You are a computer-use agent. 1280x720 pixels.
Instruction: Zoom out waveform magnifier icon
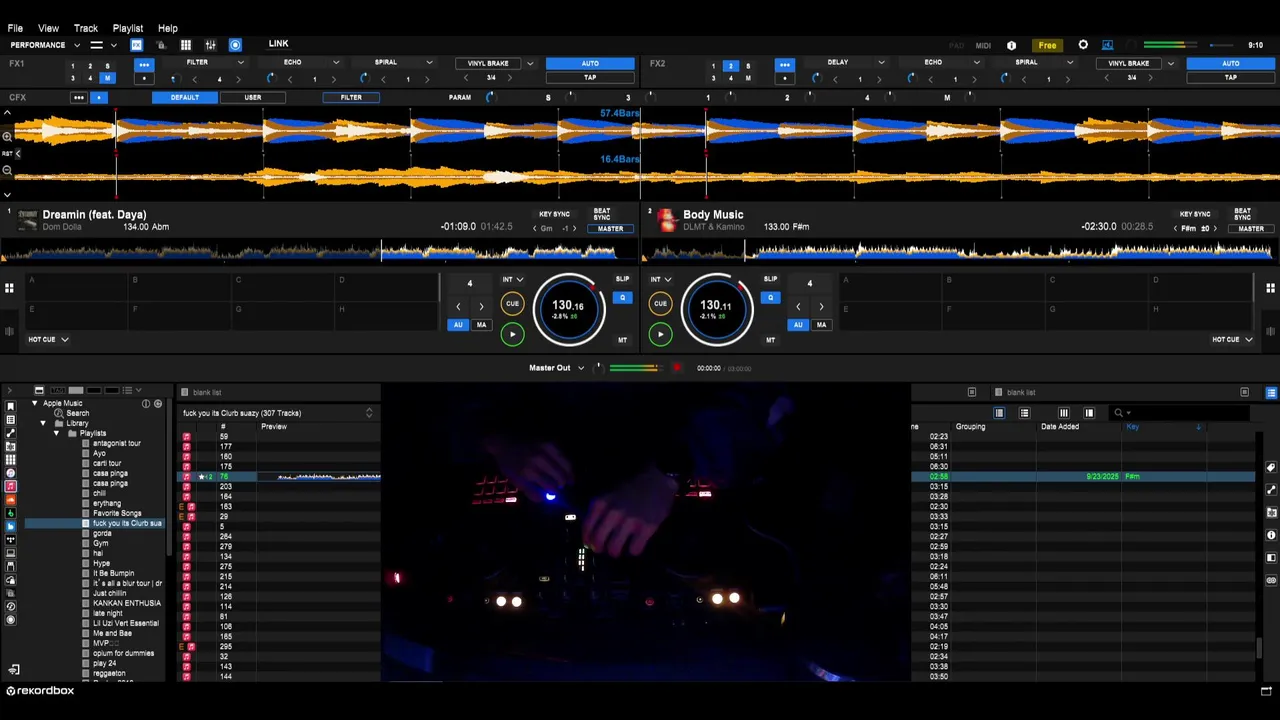pyautogui.click(x=7, y=170)
